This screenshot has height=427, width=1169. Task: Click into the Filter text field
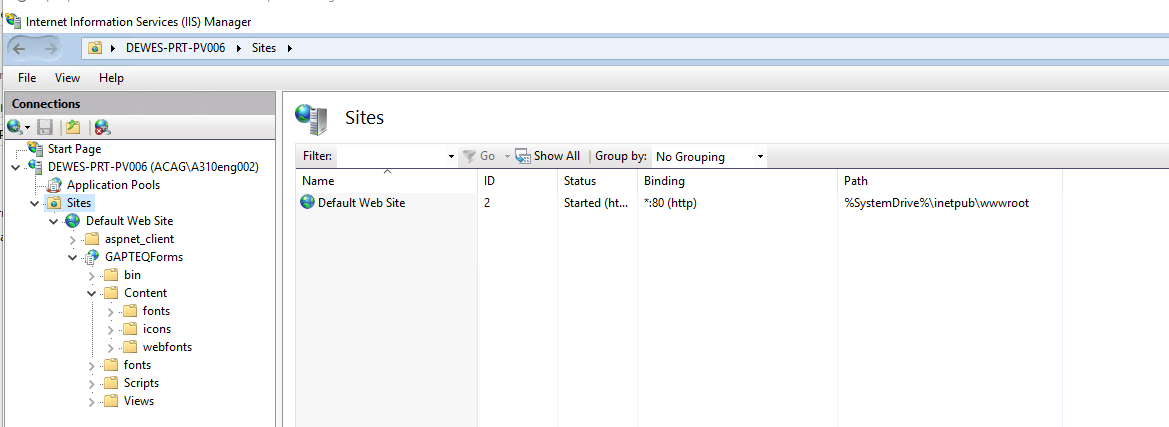coord(391,156)
